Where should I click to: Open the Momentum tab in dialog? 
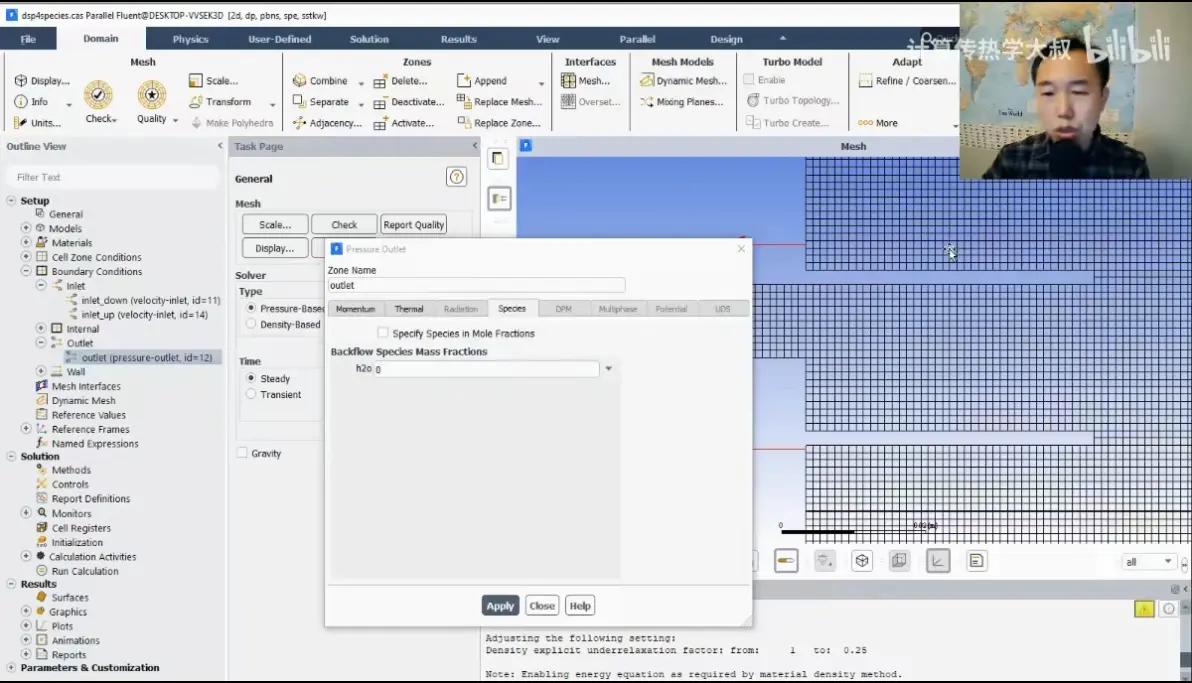point(355,309)
